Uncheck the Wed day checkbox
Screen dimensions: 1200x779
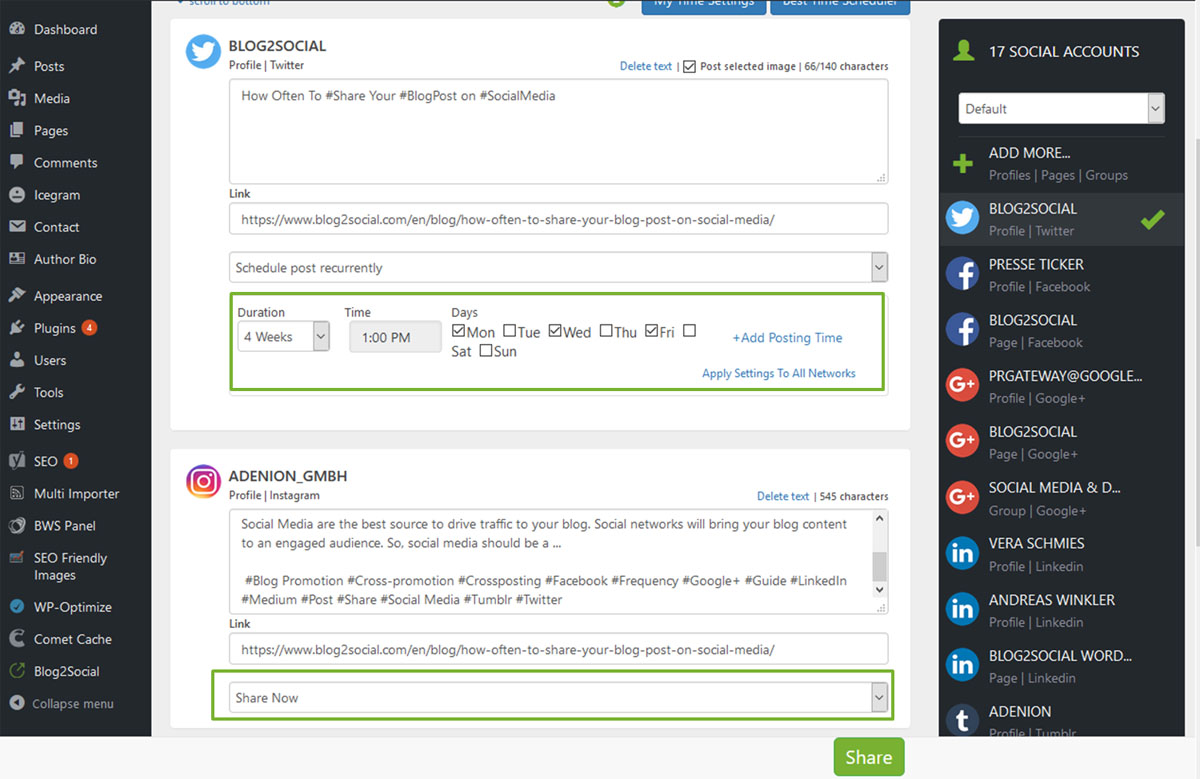(556, 331)
